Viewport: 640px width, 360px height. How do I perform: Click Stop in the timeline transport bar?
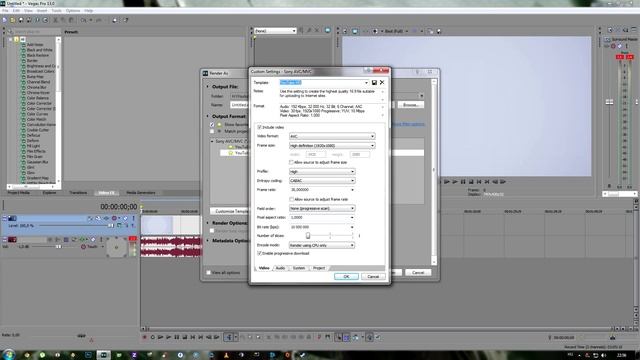(184, 337)
